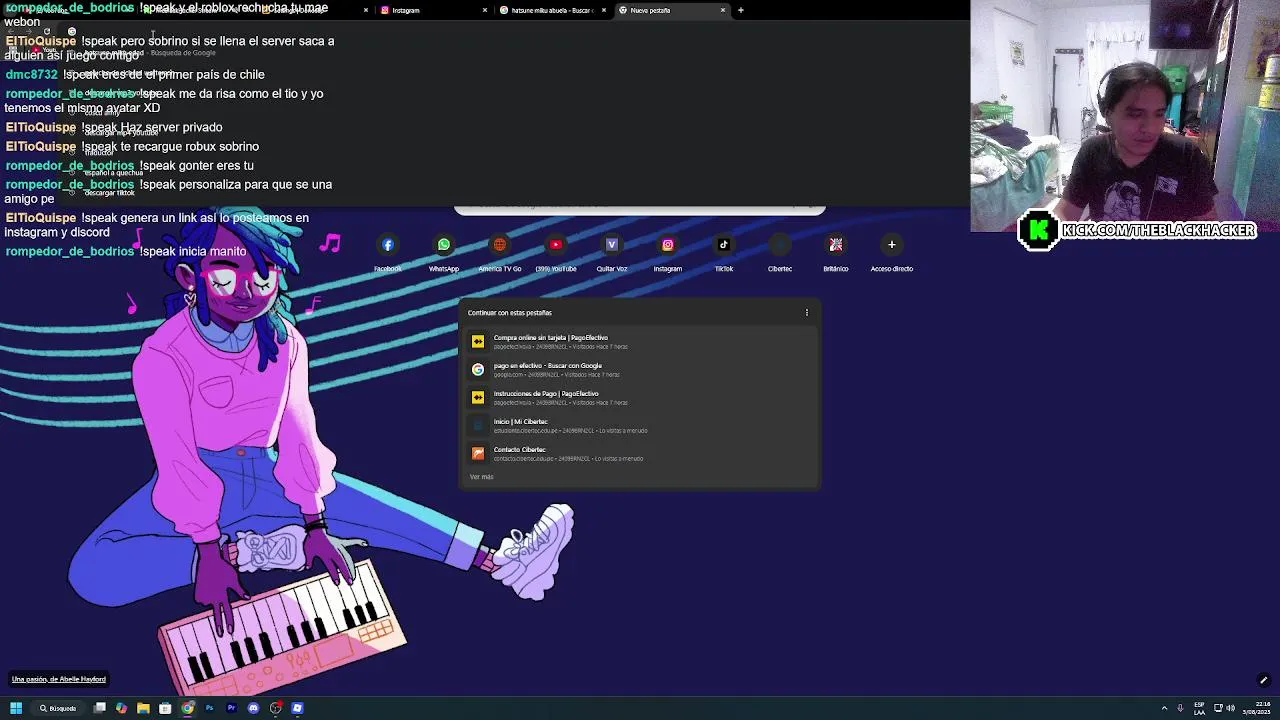
Task: Add a new shortcut via Acceso directo
Action: (892, 252)
